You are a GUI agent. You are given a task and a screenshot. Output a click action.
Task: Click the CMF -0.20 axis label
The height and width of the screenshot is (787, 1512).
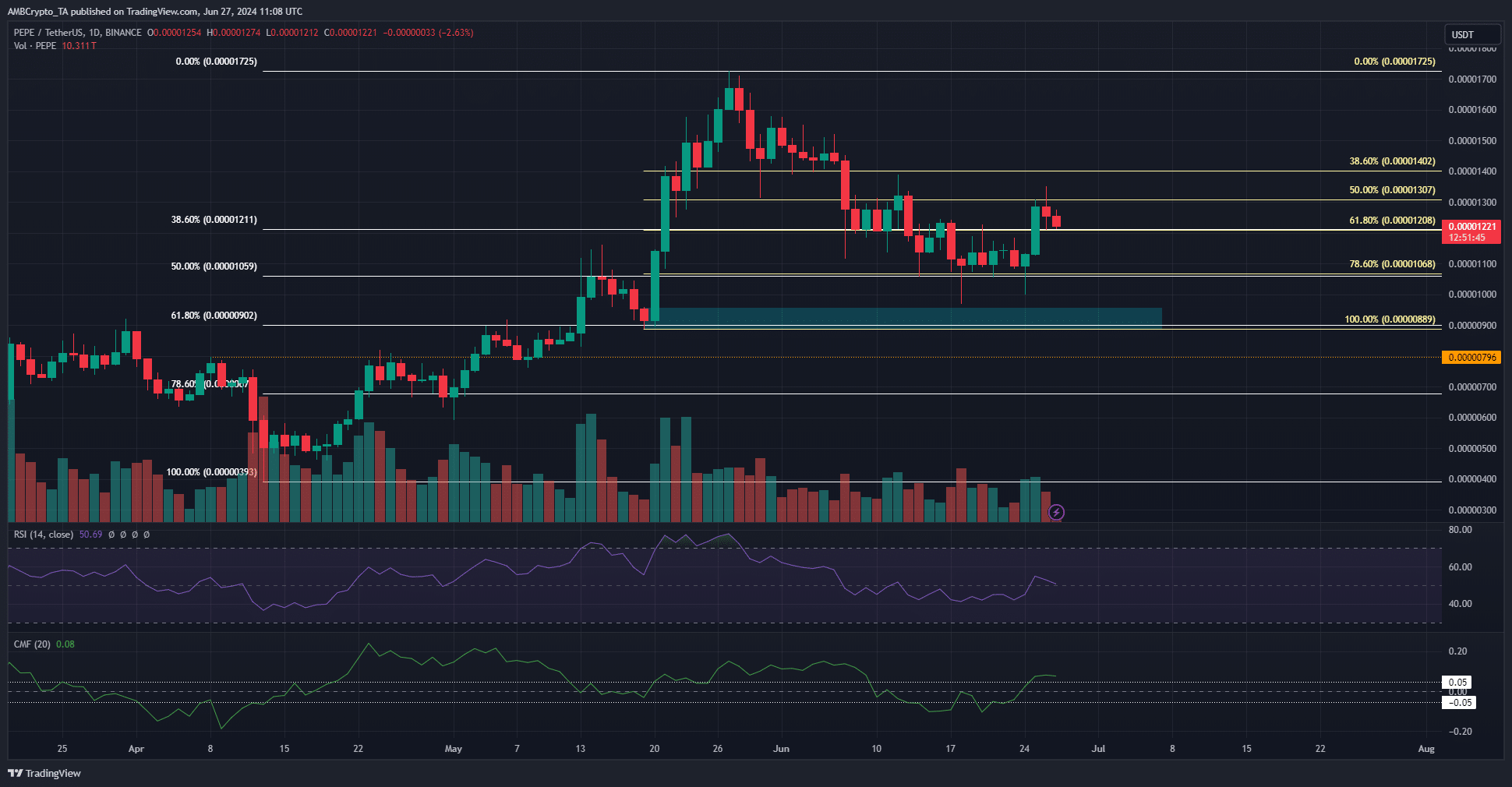click(1460, 732)
